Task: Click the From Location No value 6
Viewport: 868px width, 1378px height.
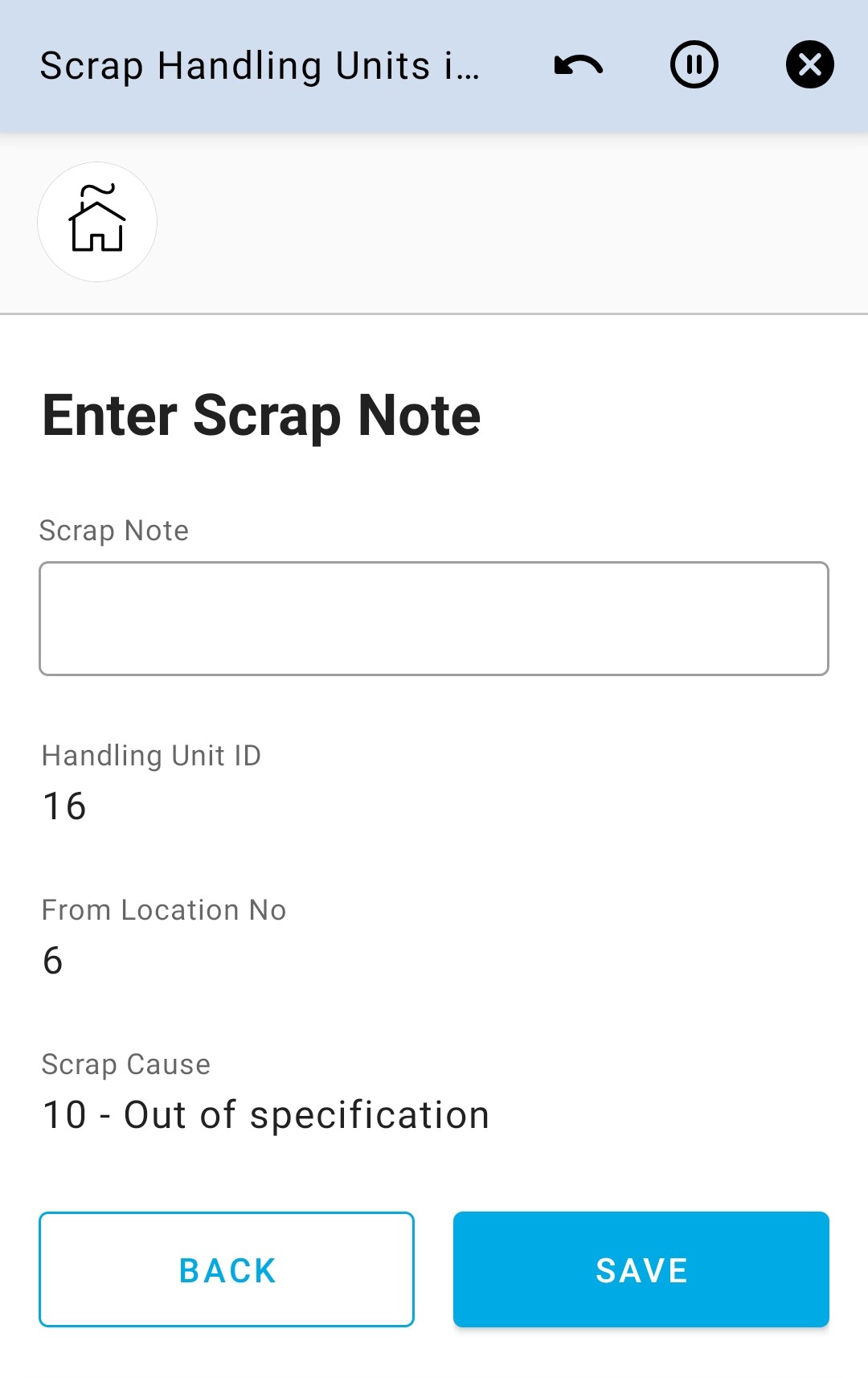Action: tap(53, 961)
